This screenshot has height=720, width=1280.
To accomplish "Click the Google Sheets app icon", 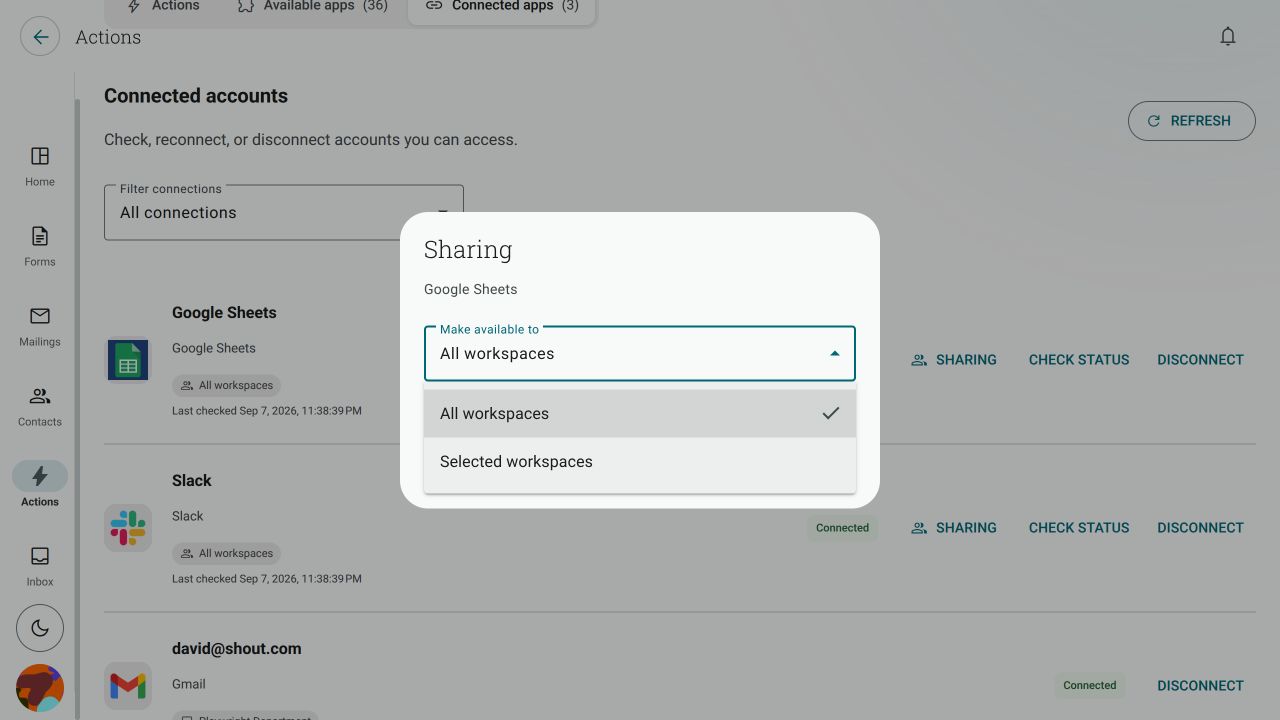I will [128, 359].
